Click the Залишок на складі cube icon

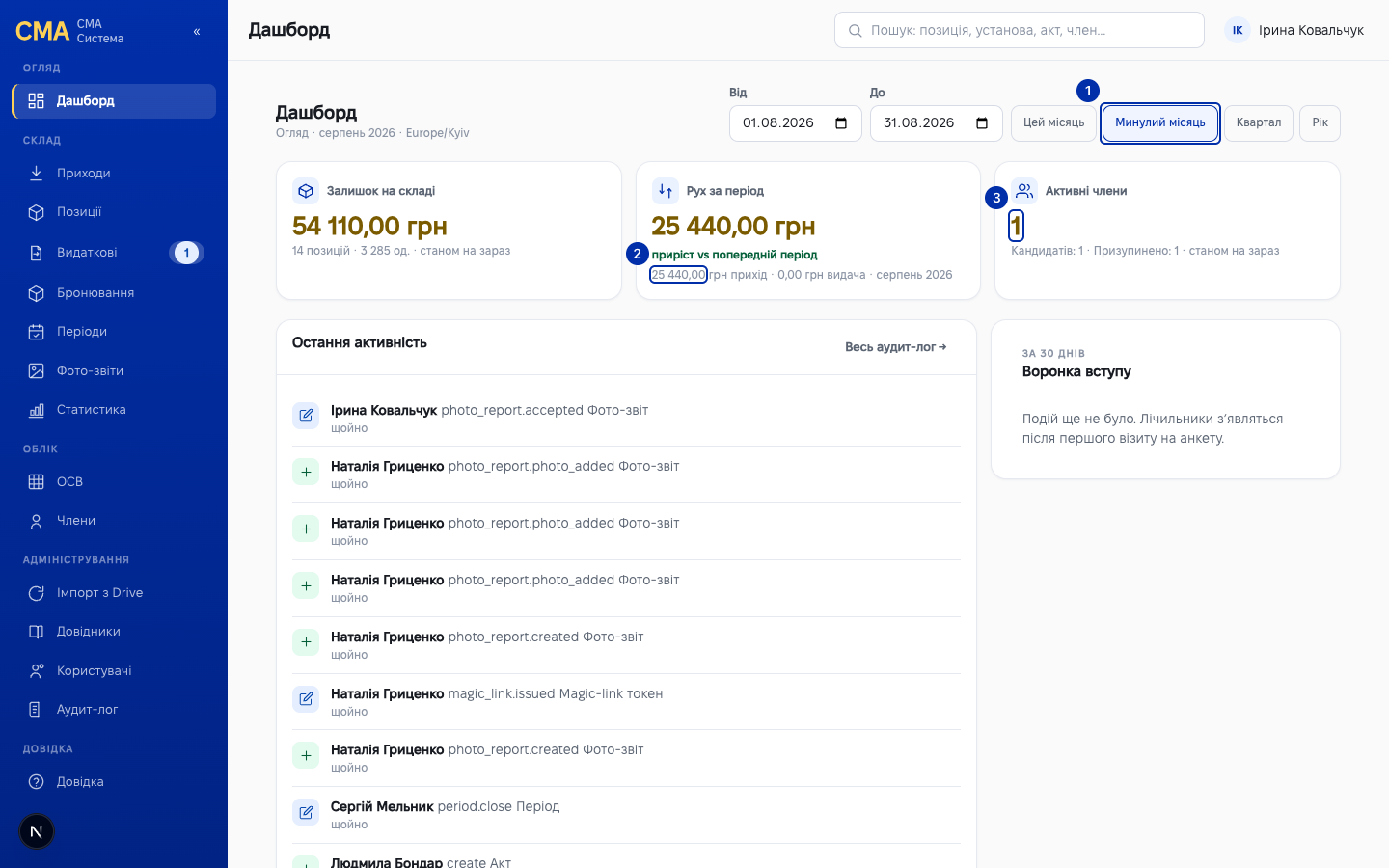point(306,191)
